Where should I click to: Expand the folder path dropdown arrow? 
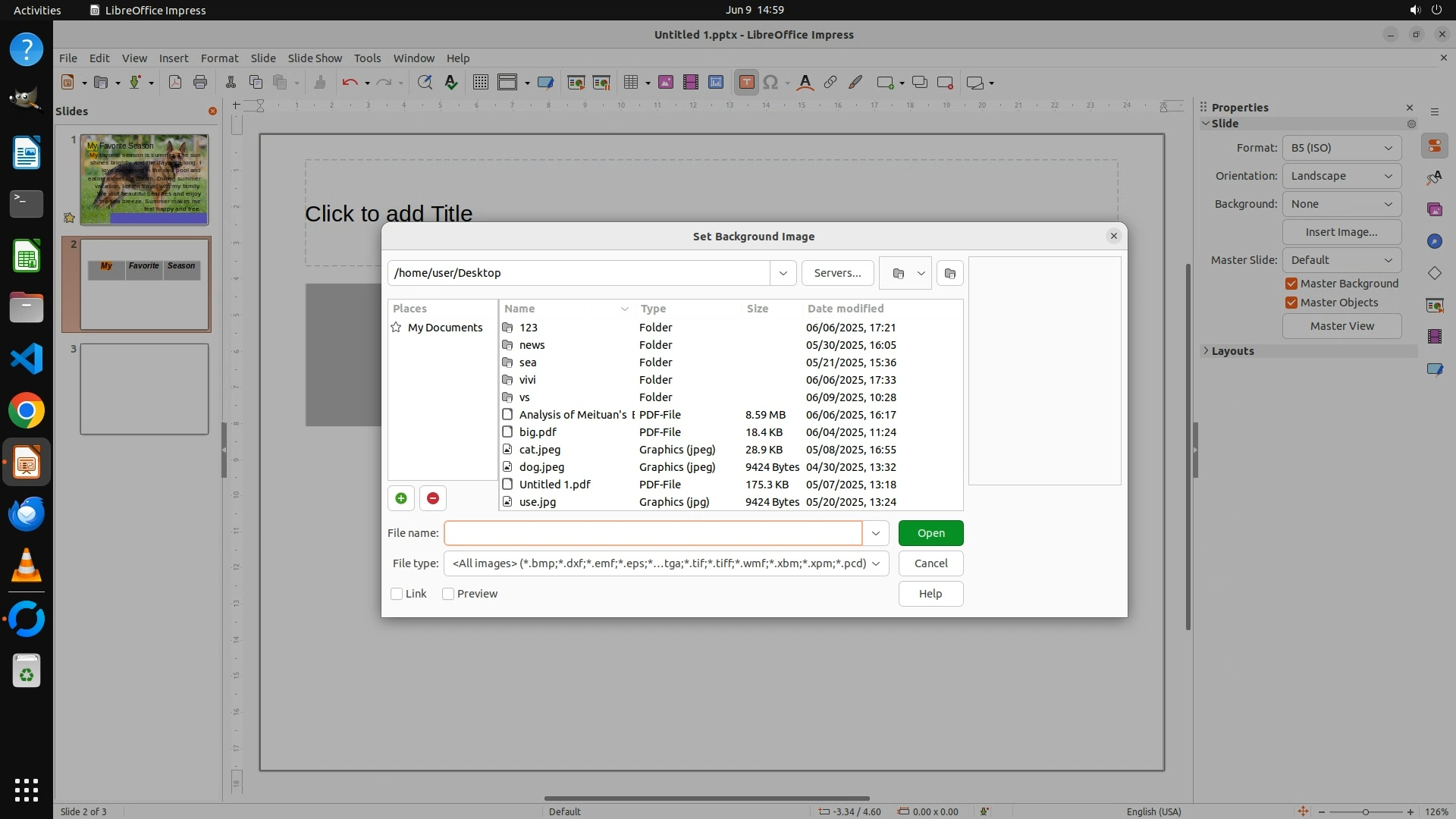click(x=783, y=273)
